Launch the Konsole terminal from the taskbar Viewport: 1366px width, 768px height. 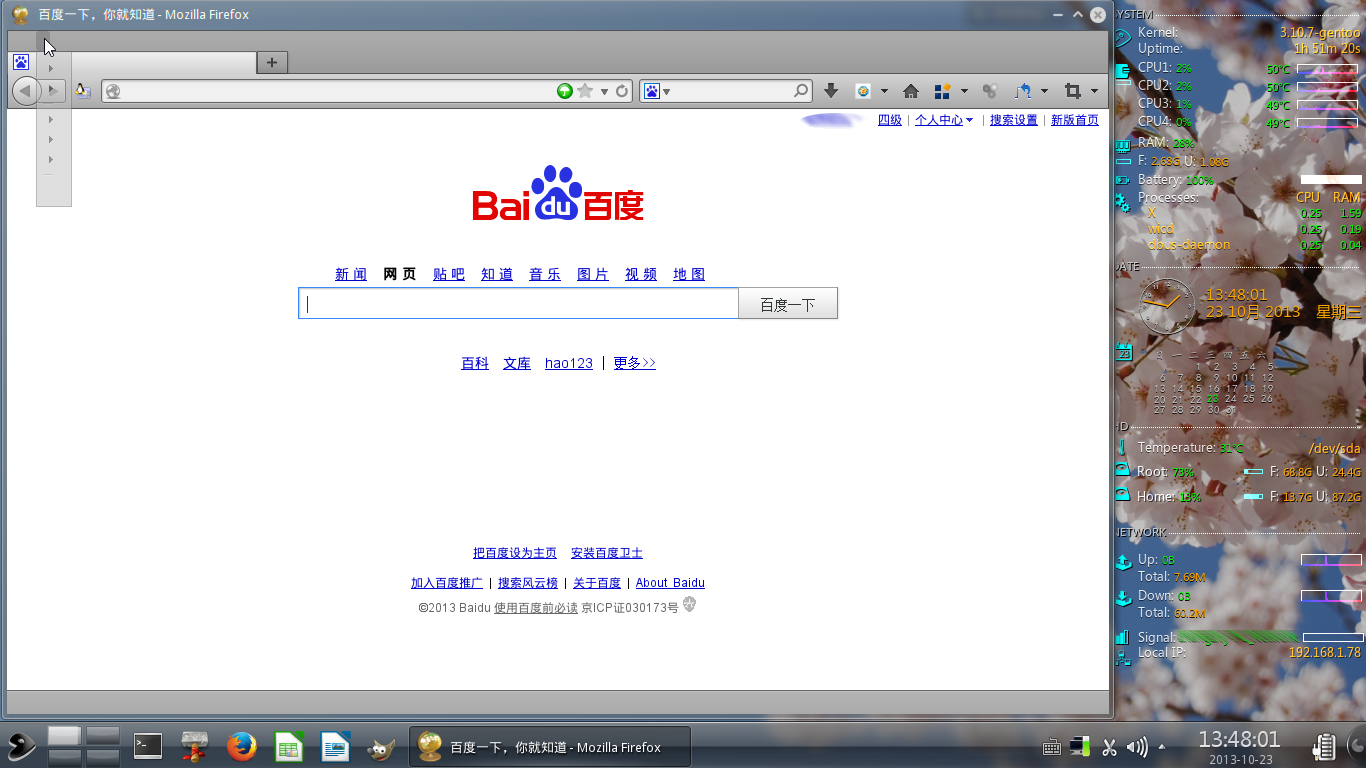pyautogui.click(x=148, y=746)
